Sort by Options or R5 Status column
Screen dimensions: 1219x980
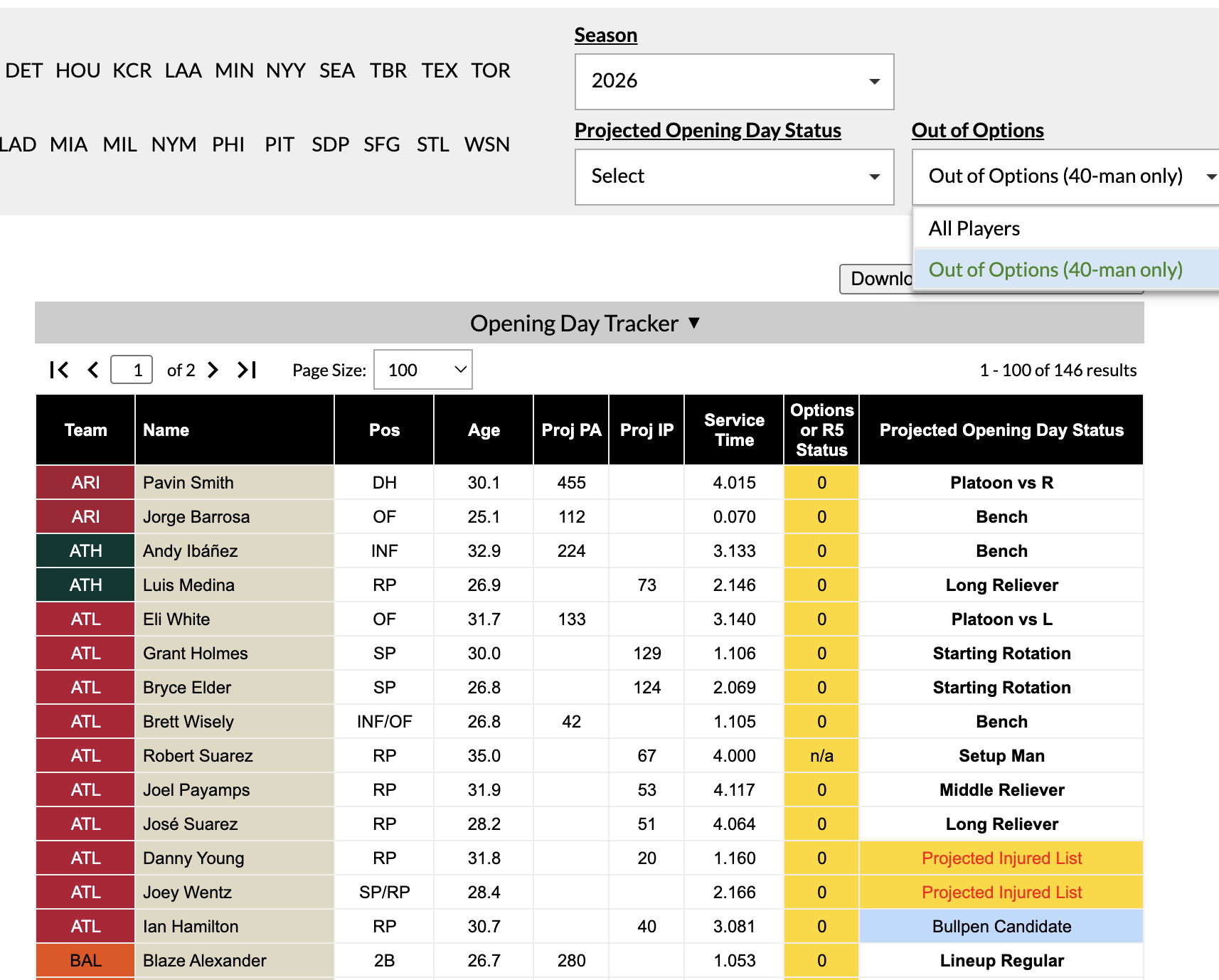(821, 430)
